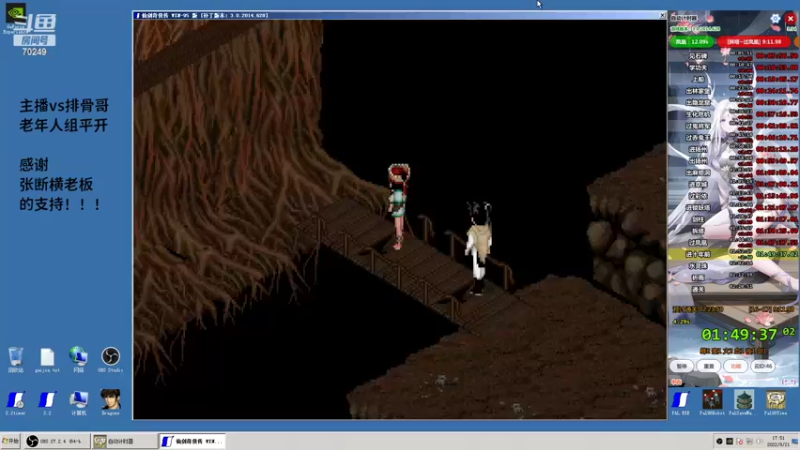Click the fourth oval button ending in 46

763,366
